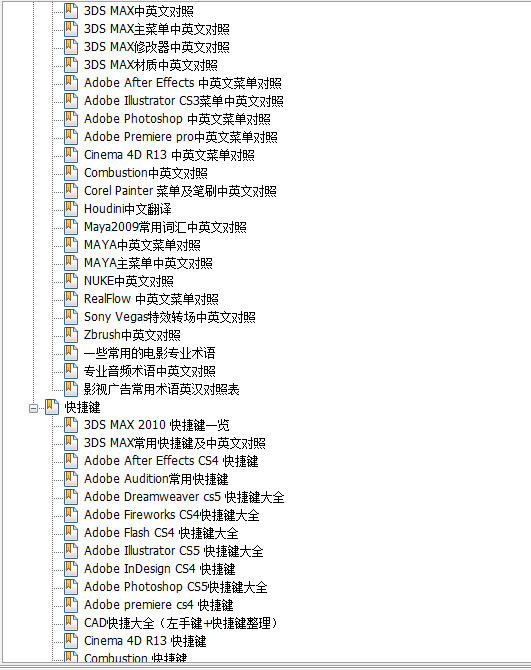Click bookmark icon beside 一些常用的电影专业术语
Viewport: 531px width, 670px height.
coord(71,353)
